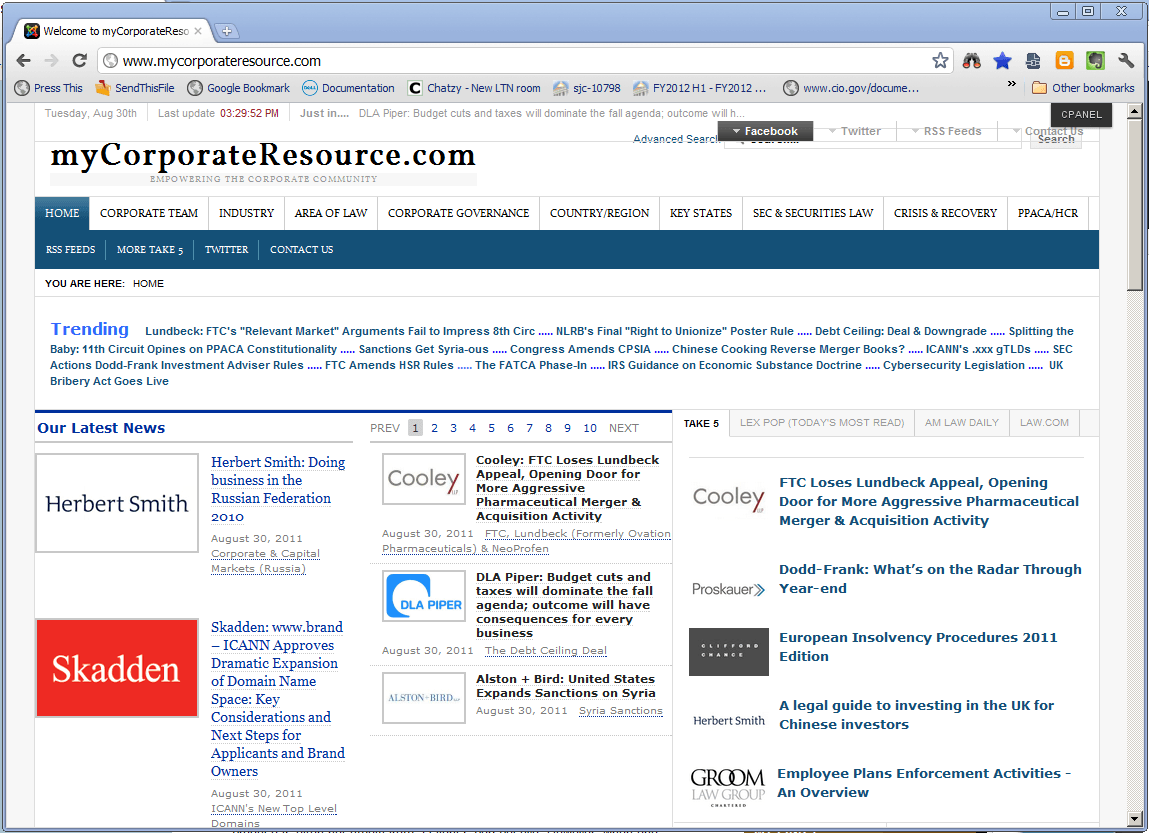
Task: Click the green Evernote extension icon
Action: point(1095,61)
